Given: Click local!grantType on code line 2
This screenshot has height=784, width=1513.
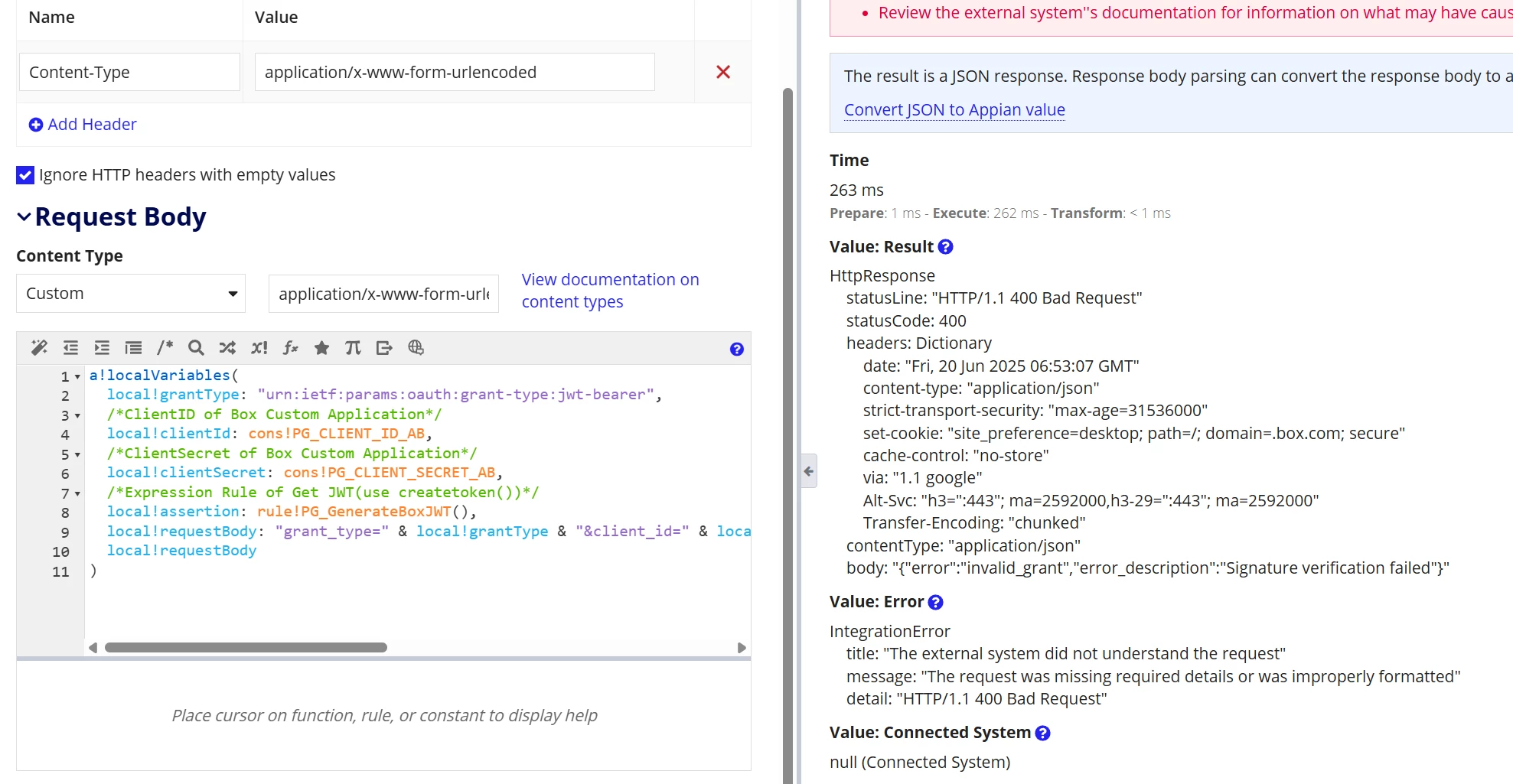Looking at the screenshot, I should point(173,395).
